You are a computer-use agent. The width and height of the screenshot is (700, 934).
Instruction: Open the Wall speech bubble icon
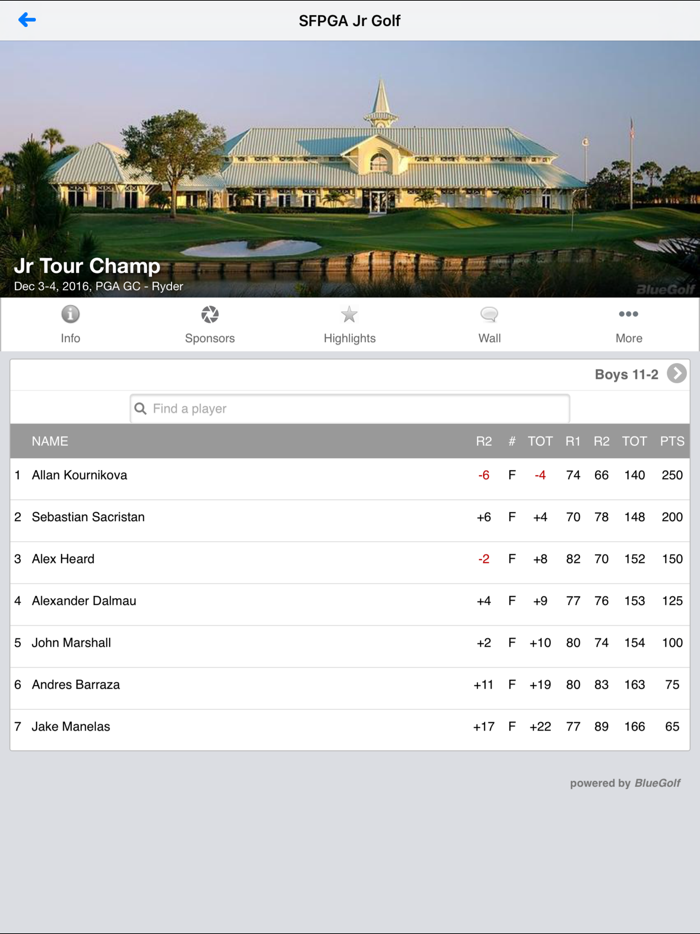tap(489, 314)
